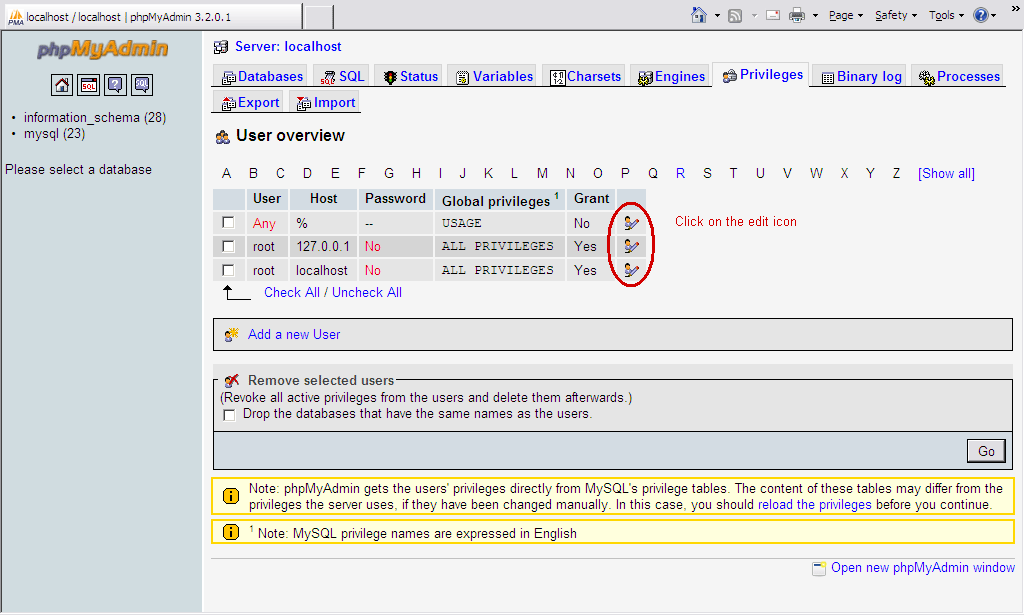The width and height of the screenshot is (1024, 615).
Task: Click the 'Uncheck All' link
Action: [x=367, y=292]
